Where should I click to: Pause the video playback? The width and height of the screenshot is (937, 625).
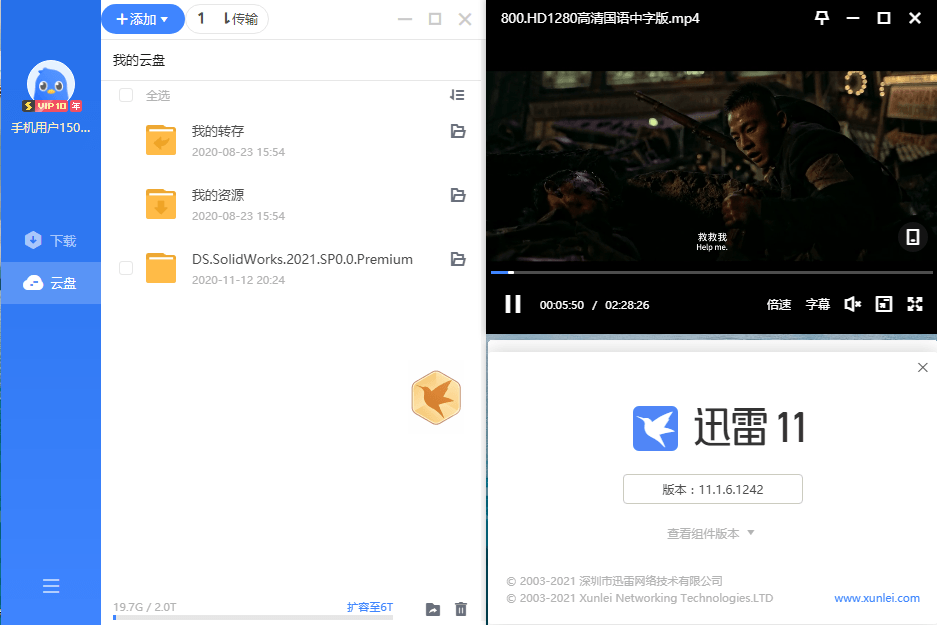512,304
